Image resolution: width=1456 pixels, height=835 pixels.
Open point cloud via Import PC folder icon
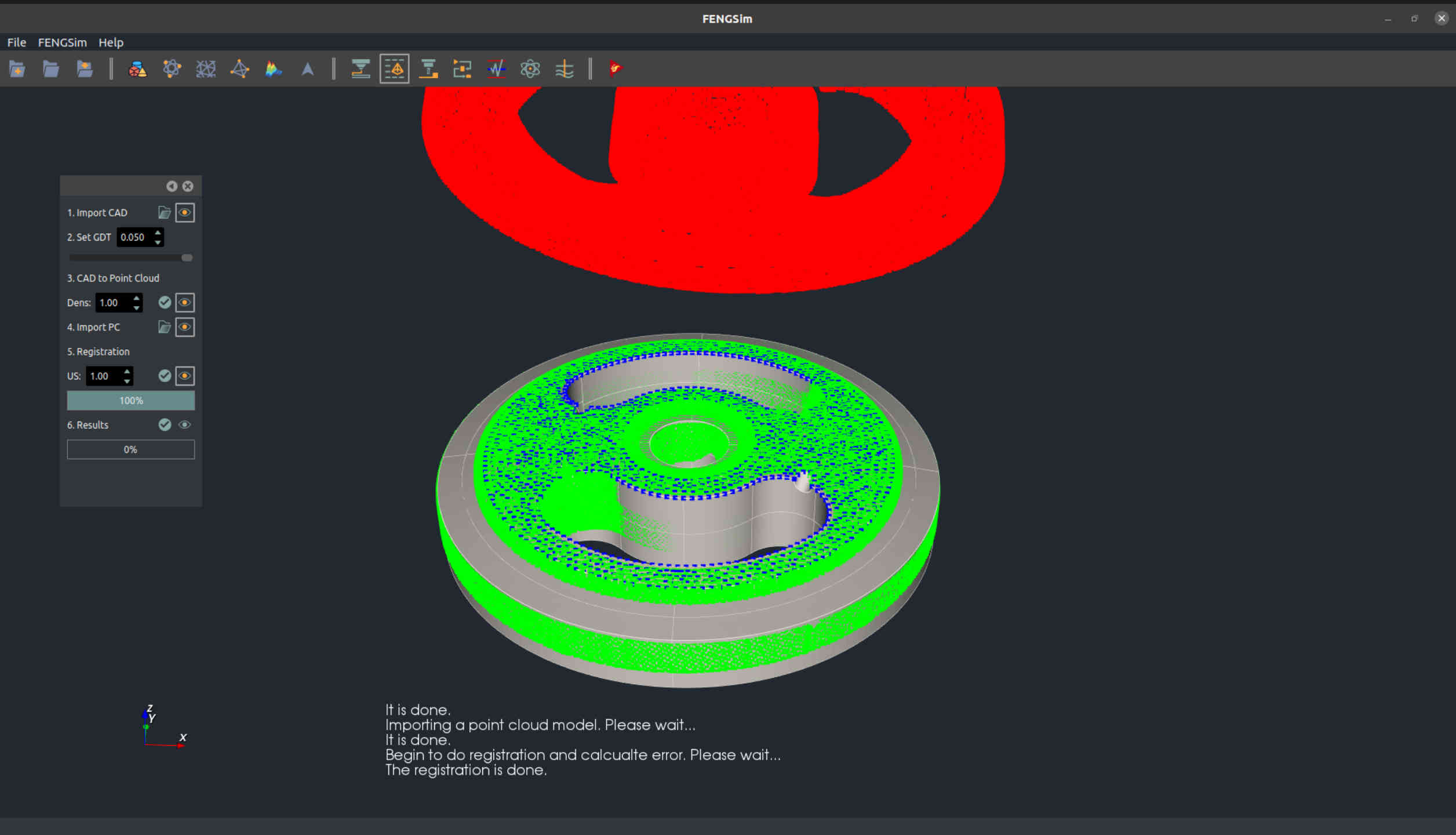pos(164,327)
